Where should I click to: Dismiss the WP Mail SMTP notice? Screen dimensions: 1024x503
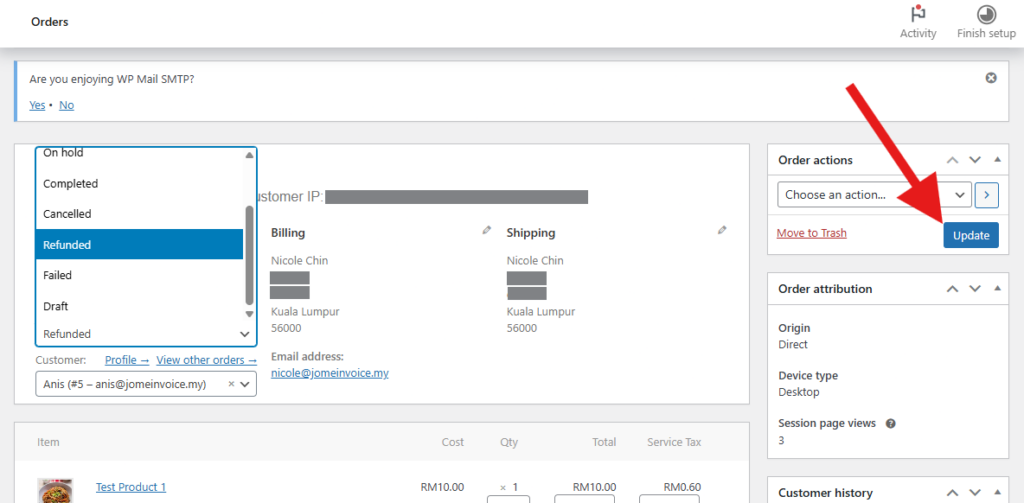click(x=991, y=78)
